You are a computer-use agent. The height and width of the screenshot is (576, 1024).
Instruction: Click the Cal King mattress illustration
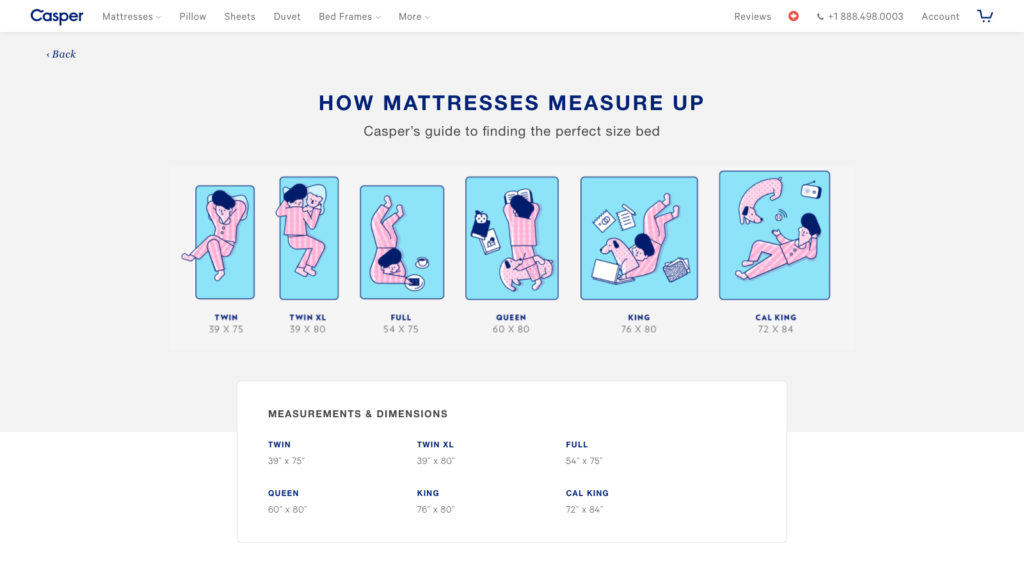tap(774, 238)
